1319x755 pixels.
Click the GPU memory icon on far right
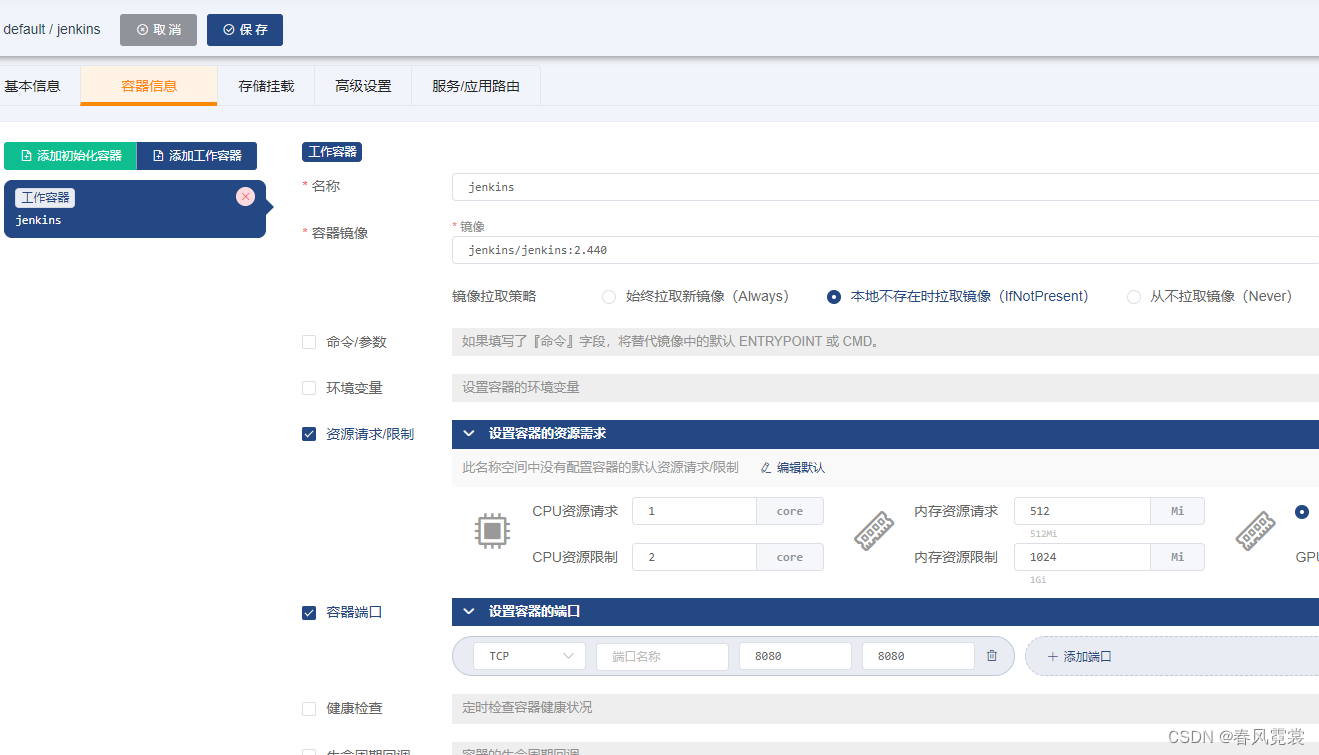point(1255,533)
